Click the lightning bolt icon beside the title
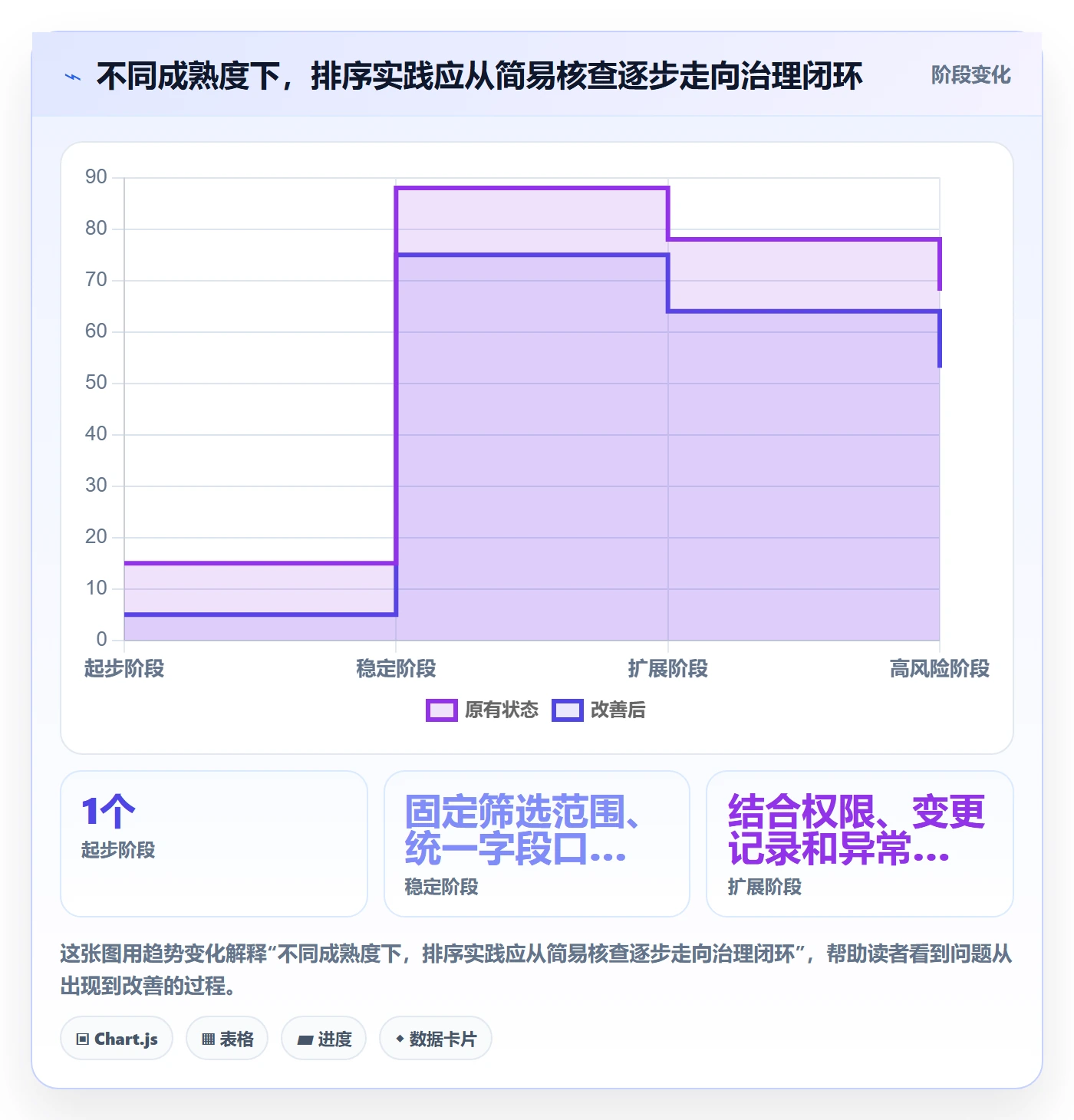This screenshot has width=1074, height=1120. [x=73, y=77]
